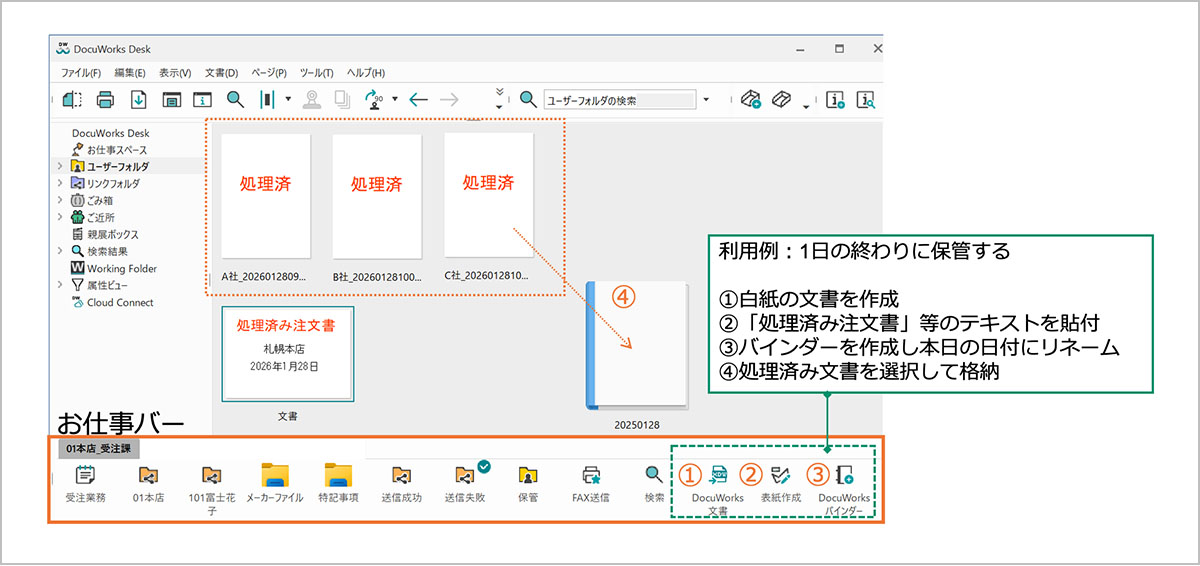Click the document info with plus icon
1200x566 pixels.
point(837,100)
